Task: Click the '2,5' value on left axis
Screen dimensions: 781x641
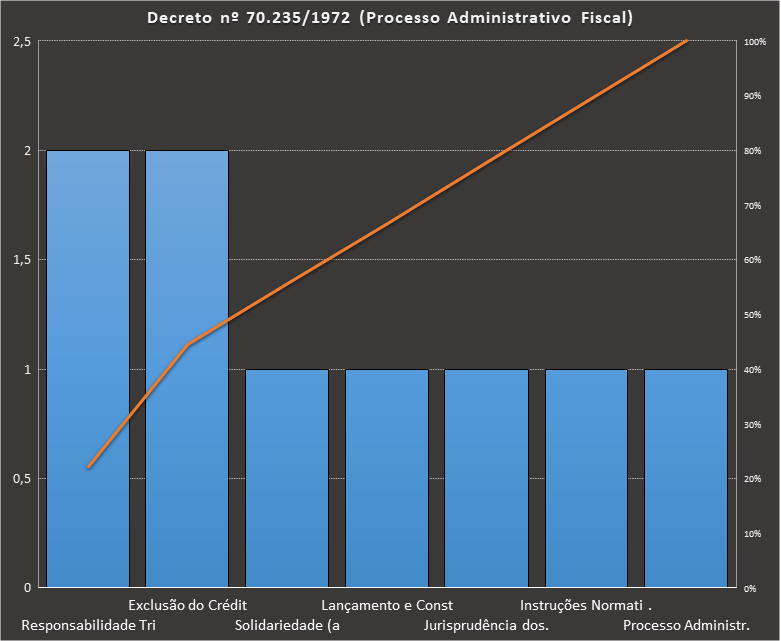Action: pos(21,41)
